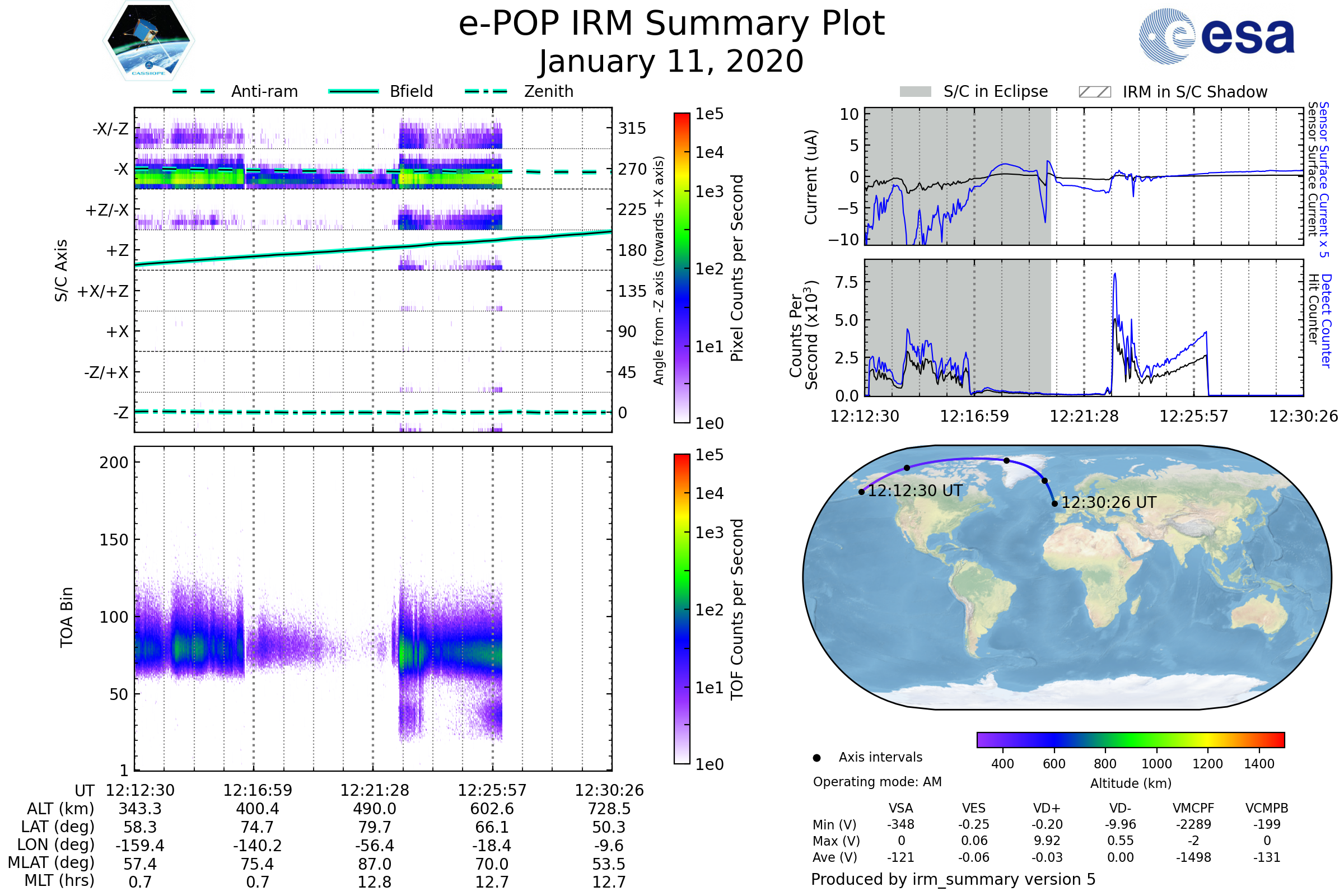Click the TOF Counts per Second colorbar
This screenshot has width=1344, height=896.
(682, 609)
